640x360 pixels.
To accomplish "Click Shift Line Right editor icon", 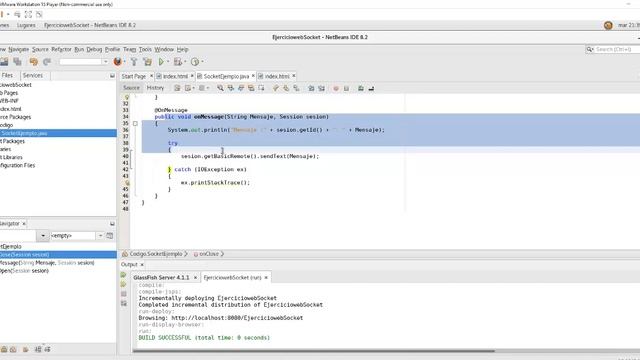I will (x=321, y=88).
